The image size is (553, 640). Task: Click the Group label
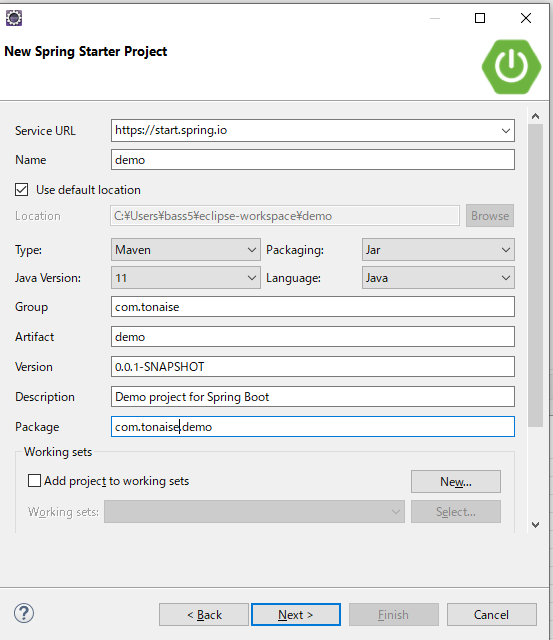(x=31, y=307)
